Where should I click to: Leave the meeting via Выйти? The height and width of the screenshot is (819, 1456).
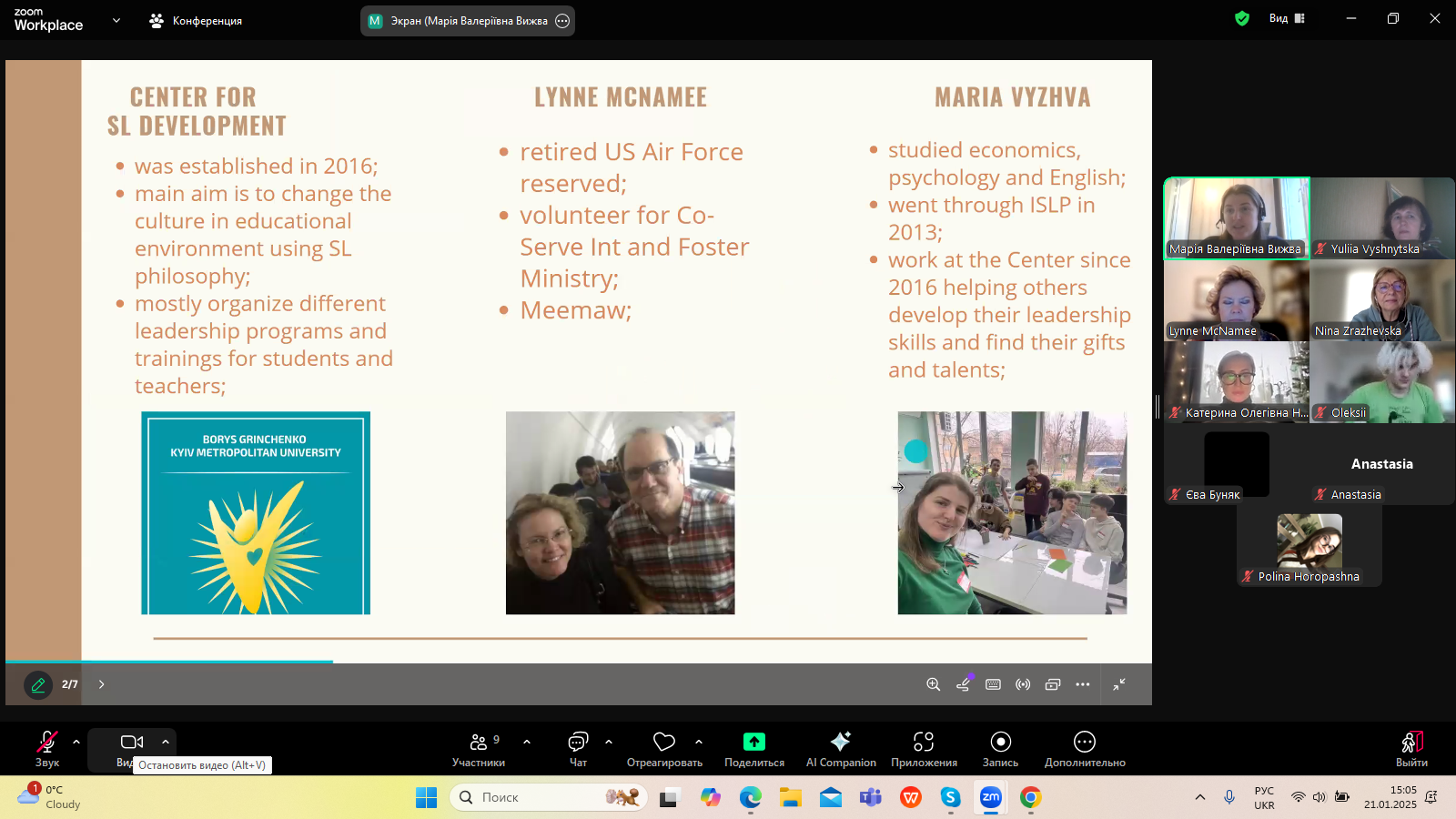click(1411, 749)
